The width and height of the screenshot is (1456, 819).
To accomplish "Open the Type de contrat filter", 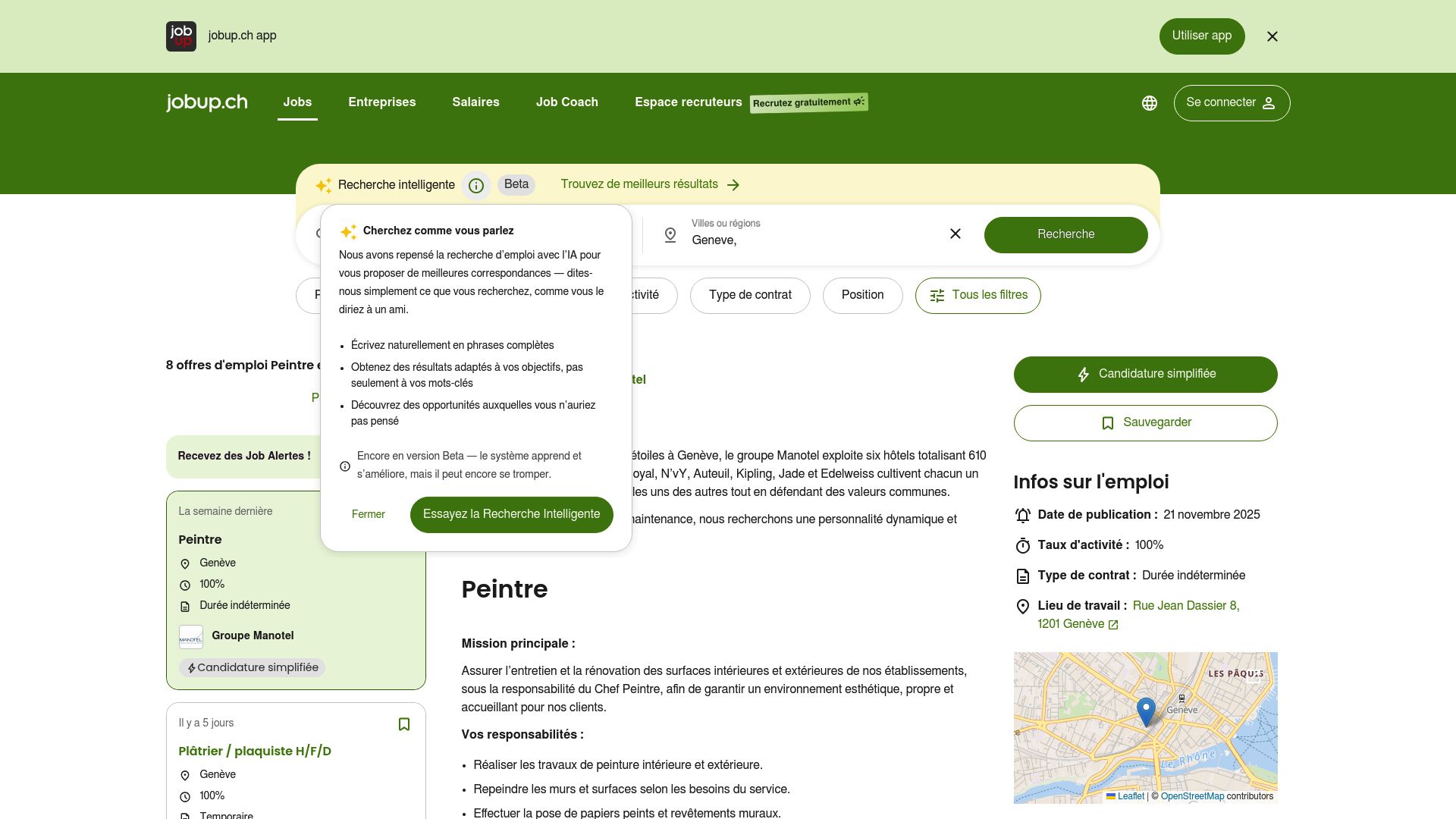I will tap(750, 295).
